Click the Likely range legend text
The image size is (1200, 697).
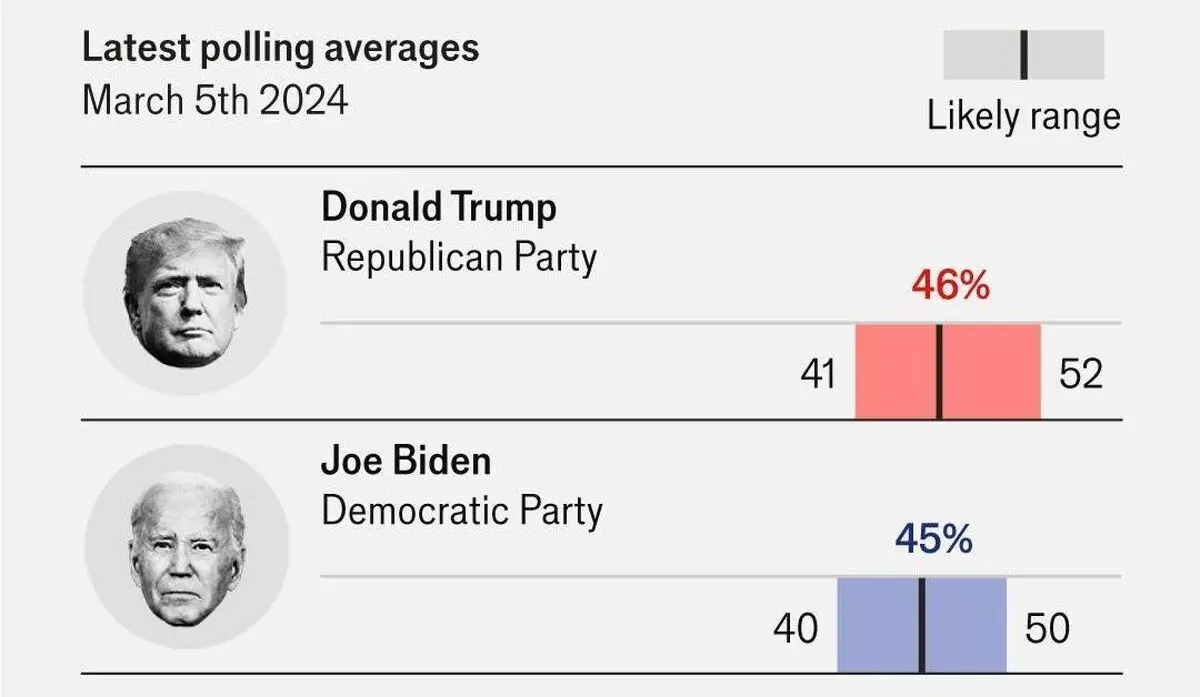(1024, 117)
